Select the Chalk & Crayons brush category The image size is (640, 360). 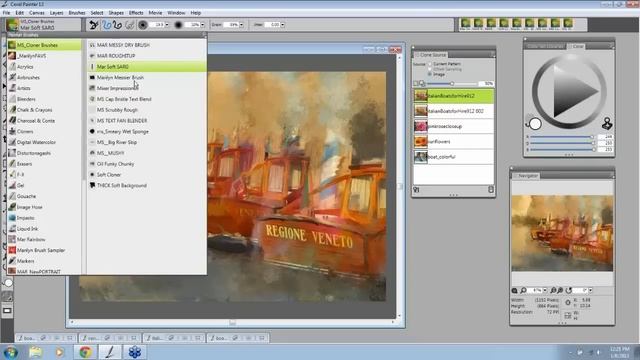pyautogui.click(x=44, y=110)
